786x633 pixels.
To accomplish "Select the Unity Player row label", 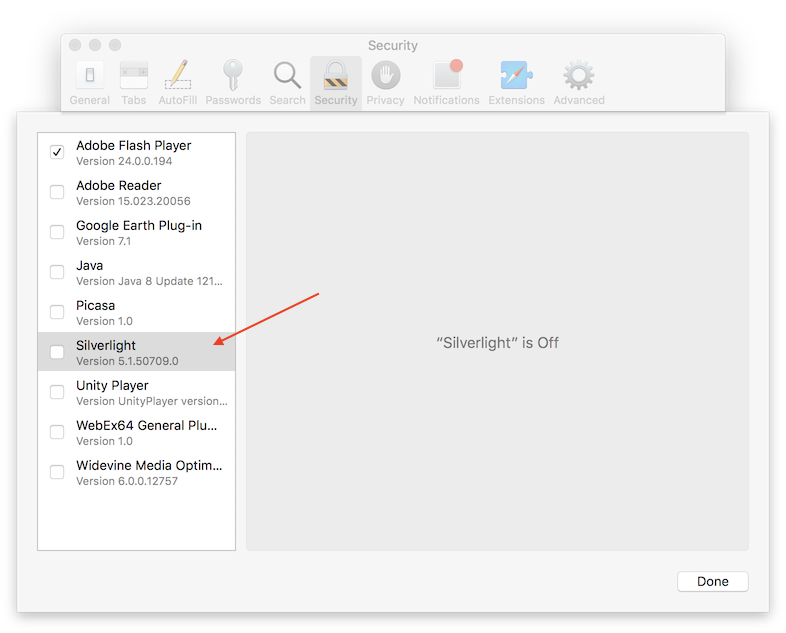I will pyautogui.click(x=112, y=385).
